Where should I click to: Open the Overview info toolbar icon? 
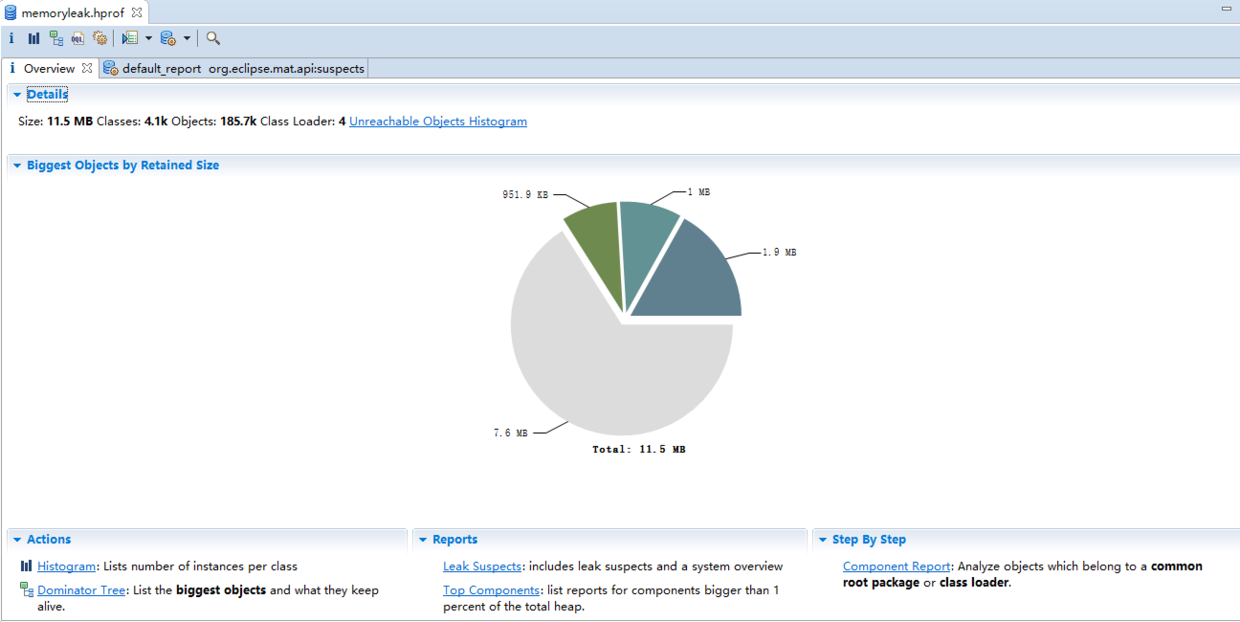tap(12, 38)
